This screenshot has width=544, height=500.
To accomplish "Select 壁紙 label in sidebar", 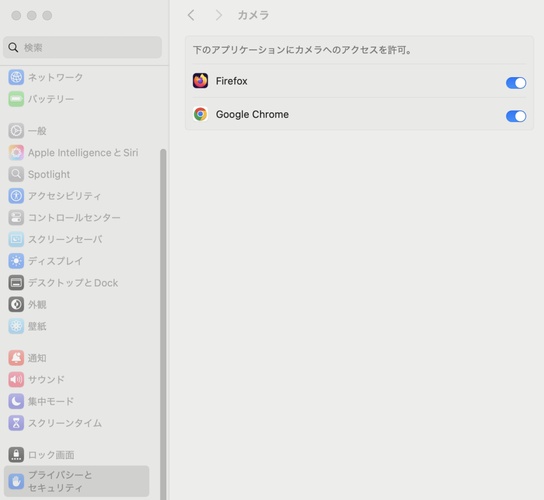I will [x=37, y=326].
